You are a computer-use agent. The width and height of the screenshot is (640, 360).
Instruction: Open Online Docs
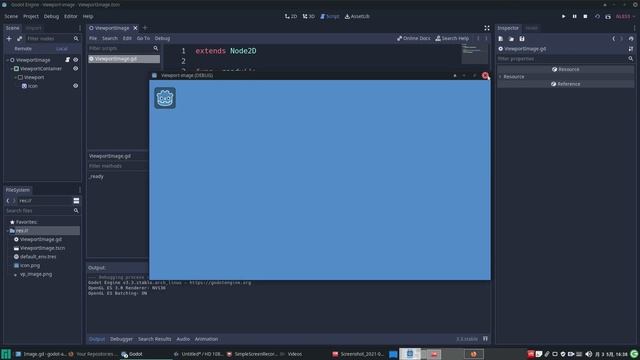[414, 38]
